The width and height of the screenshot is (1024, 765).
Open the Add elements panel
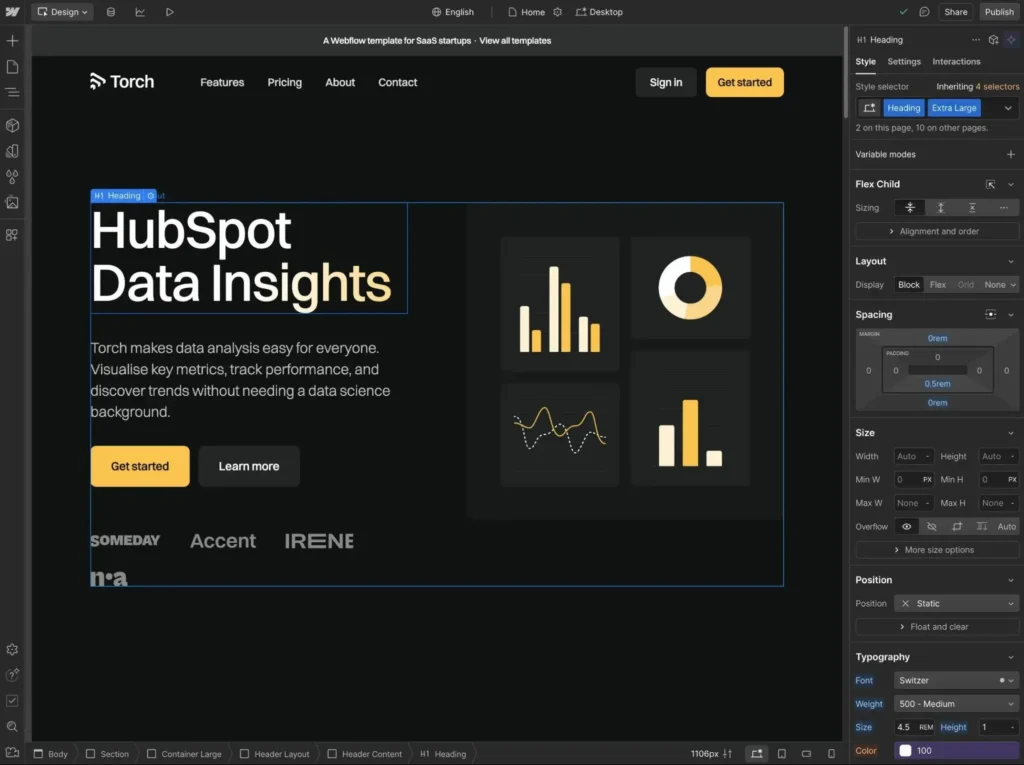[12, 41]
